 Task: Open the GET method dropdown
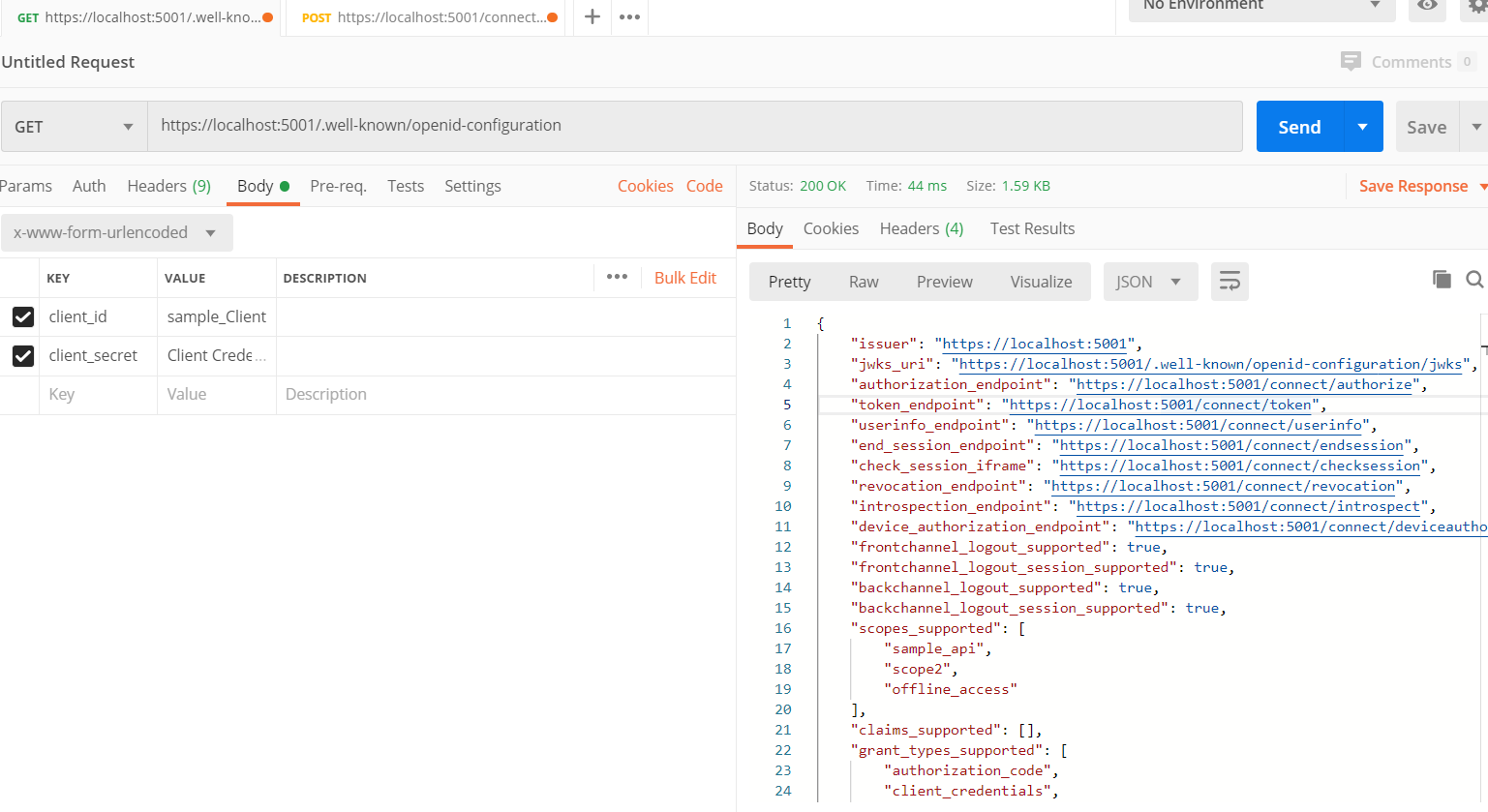[x=74, y=127]
